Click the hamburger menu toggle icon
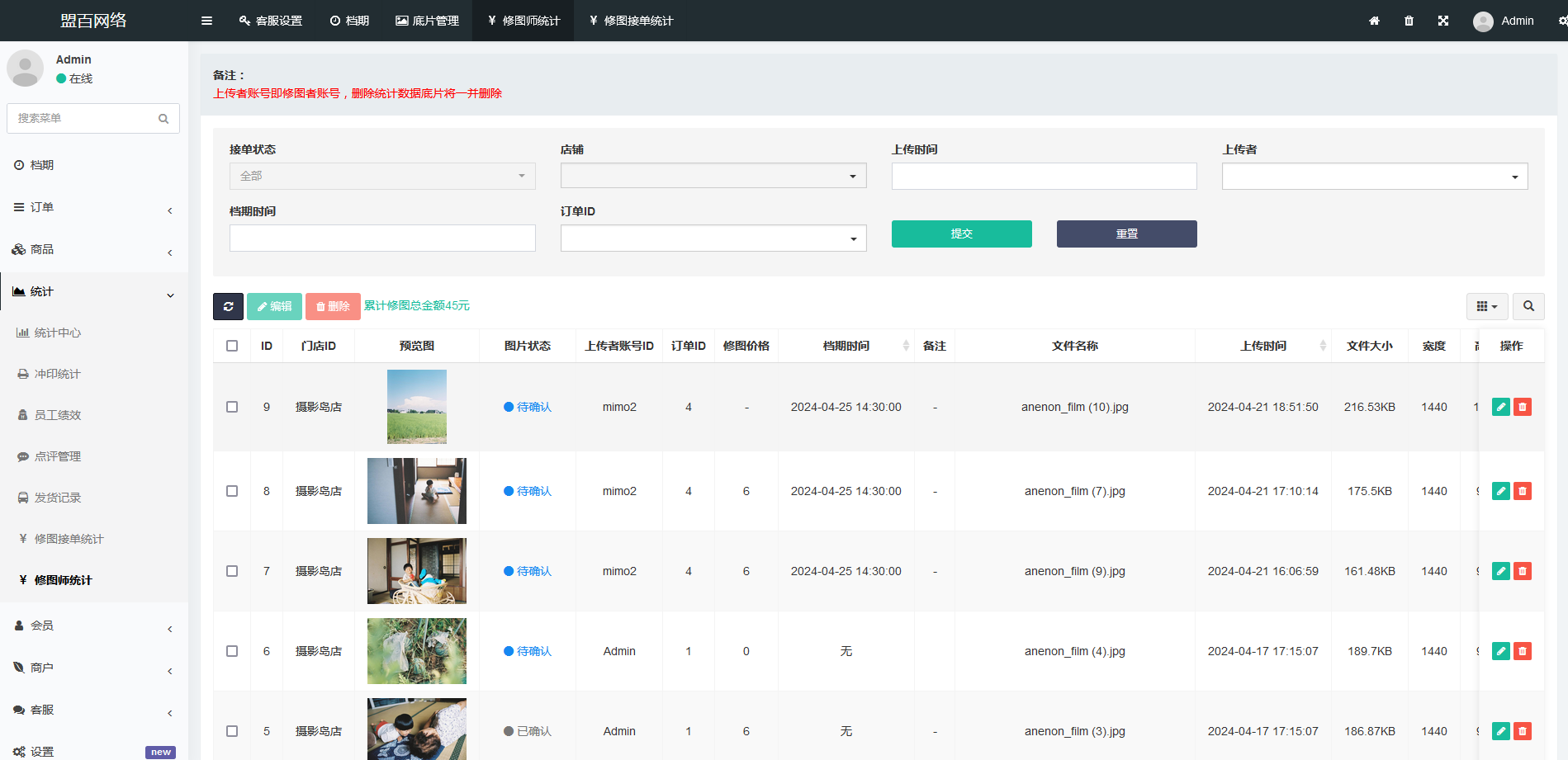This screenshot has height=760, width=1568. [206, 21]
